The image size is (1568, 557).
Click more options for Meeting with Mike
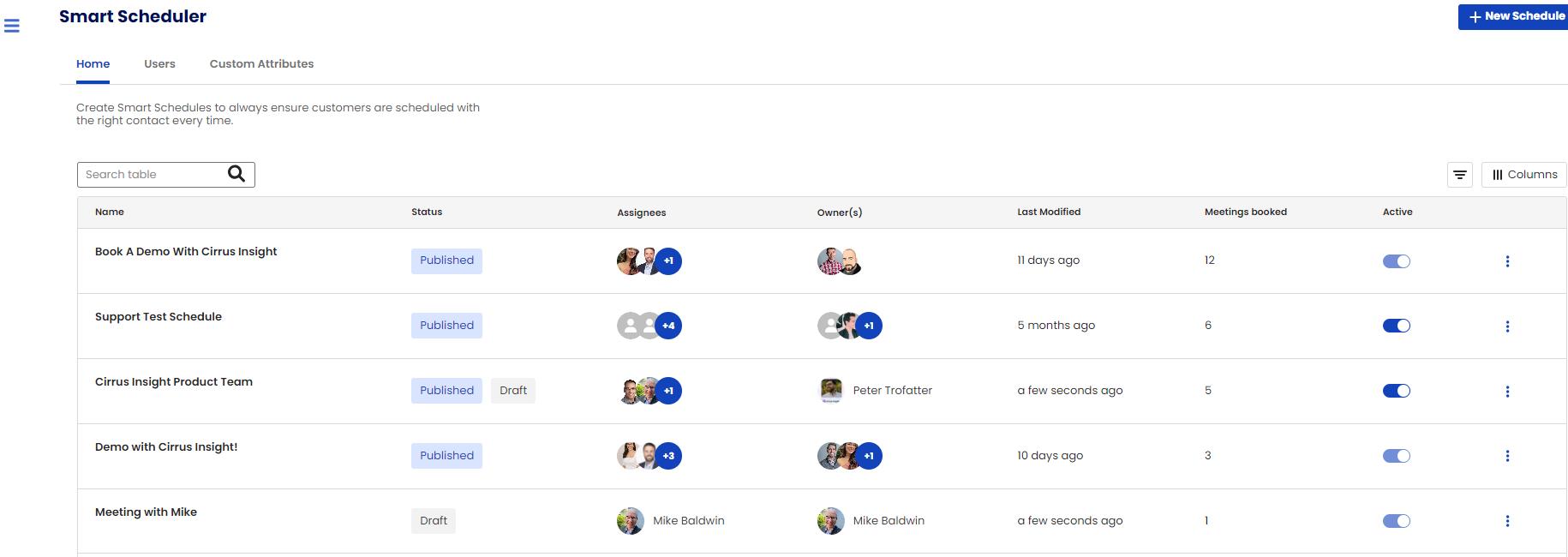click(1507, 521)
